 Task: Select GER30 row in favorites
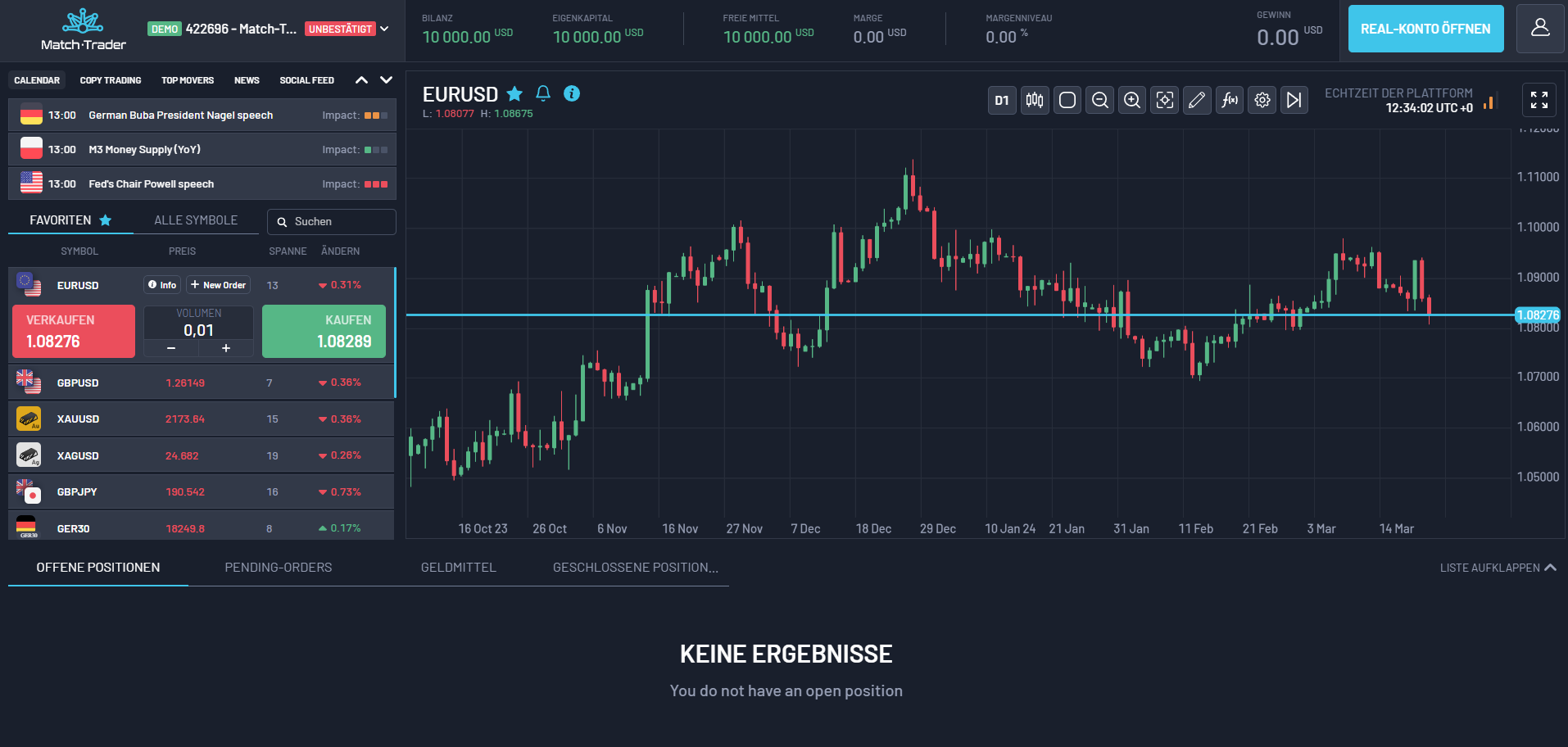point(201,526)
